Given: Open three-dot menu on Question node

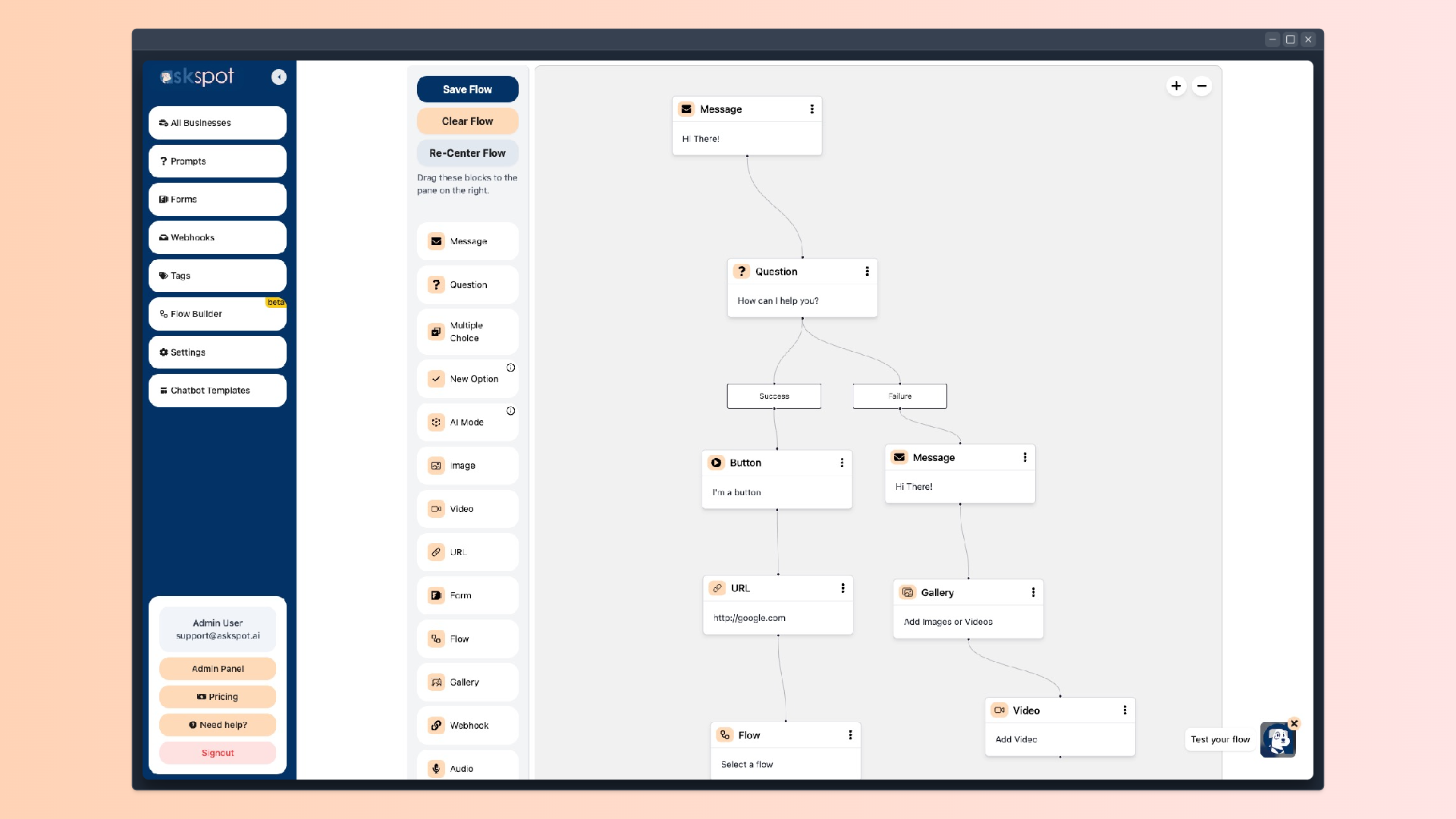Looking at the screenshot, I should [x=867, y=271].
